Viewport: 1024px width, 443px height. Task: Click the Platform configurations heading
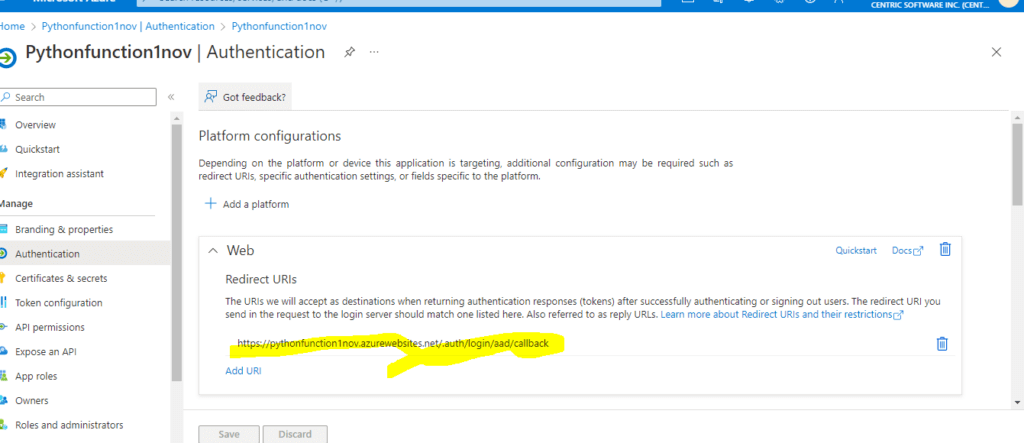pyautogui.click(x=270, y=137)
